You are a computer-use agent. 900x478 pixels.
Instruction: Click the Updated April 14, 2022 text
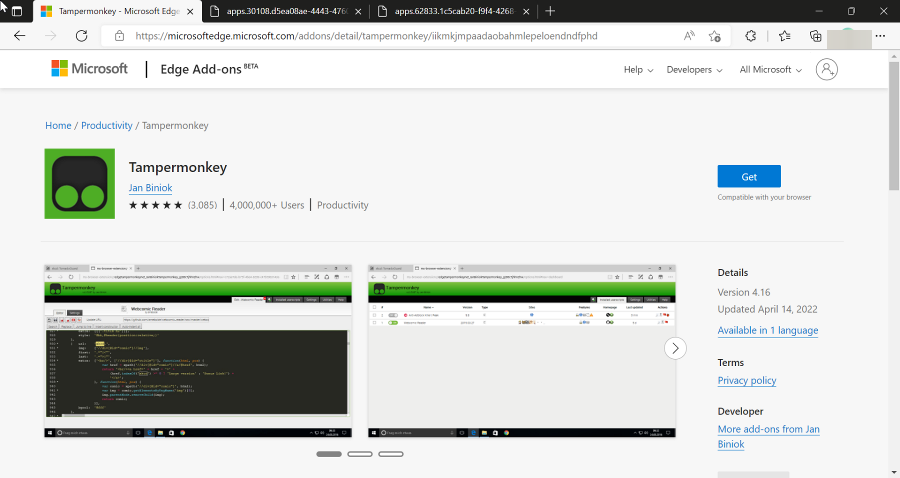click(767, 309)
